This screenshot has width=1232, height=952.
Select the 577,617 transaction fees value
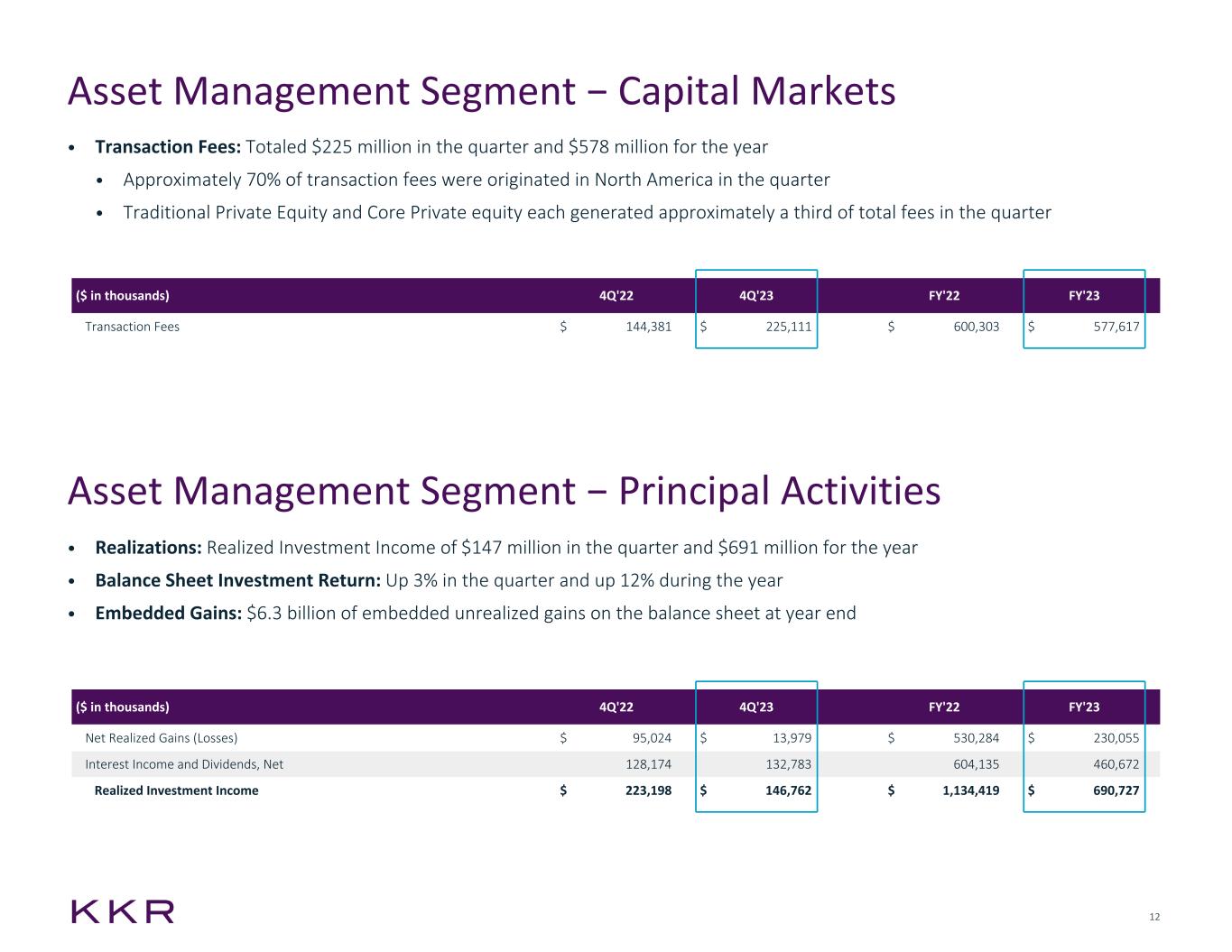(1116, 327)
